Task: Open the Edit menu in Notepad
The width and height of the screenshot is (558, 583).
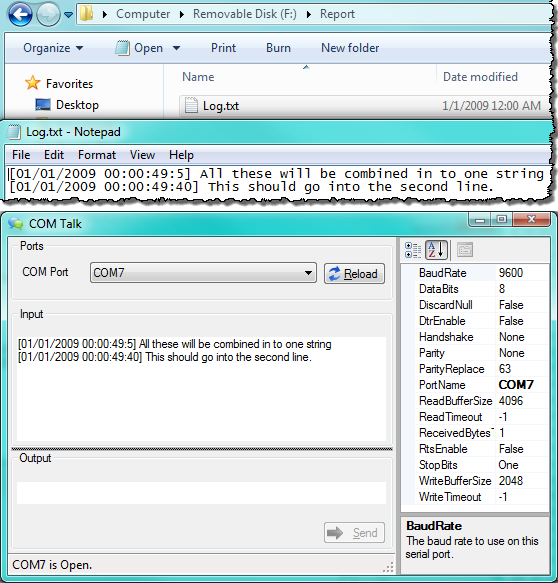Action: (54, 155)
